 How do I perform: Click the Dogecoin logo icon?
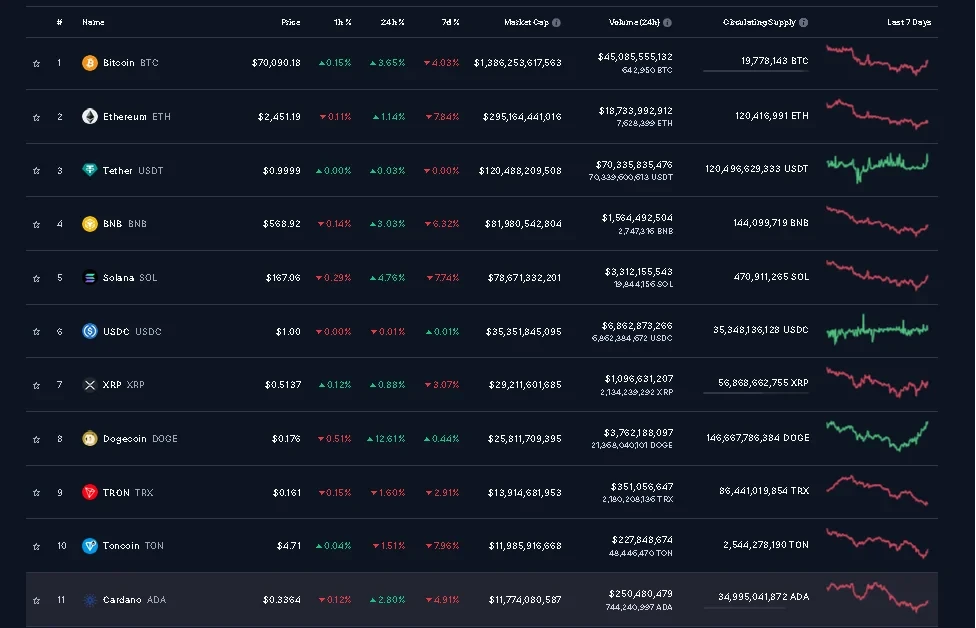tap(90, 439)
